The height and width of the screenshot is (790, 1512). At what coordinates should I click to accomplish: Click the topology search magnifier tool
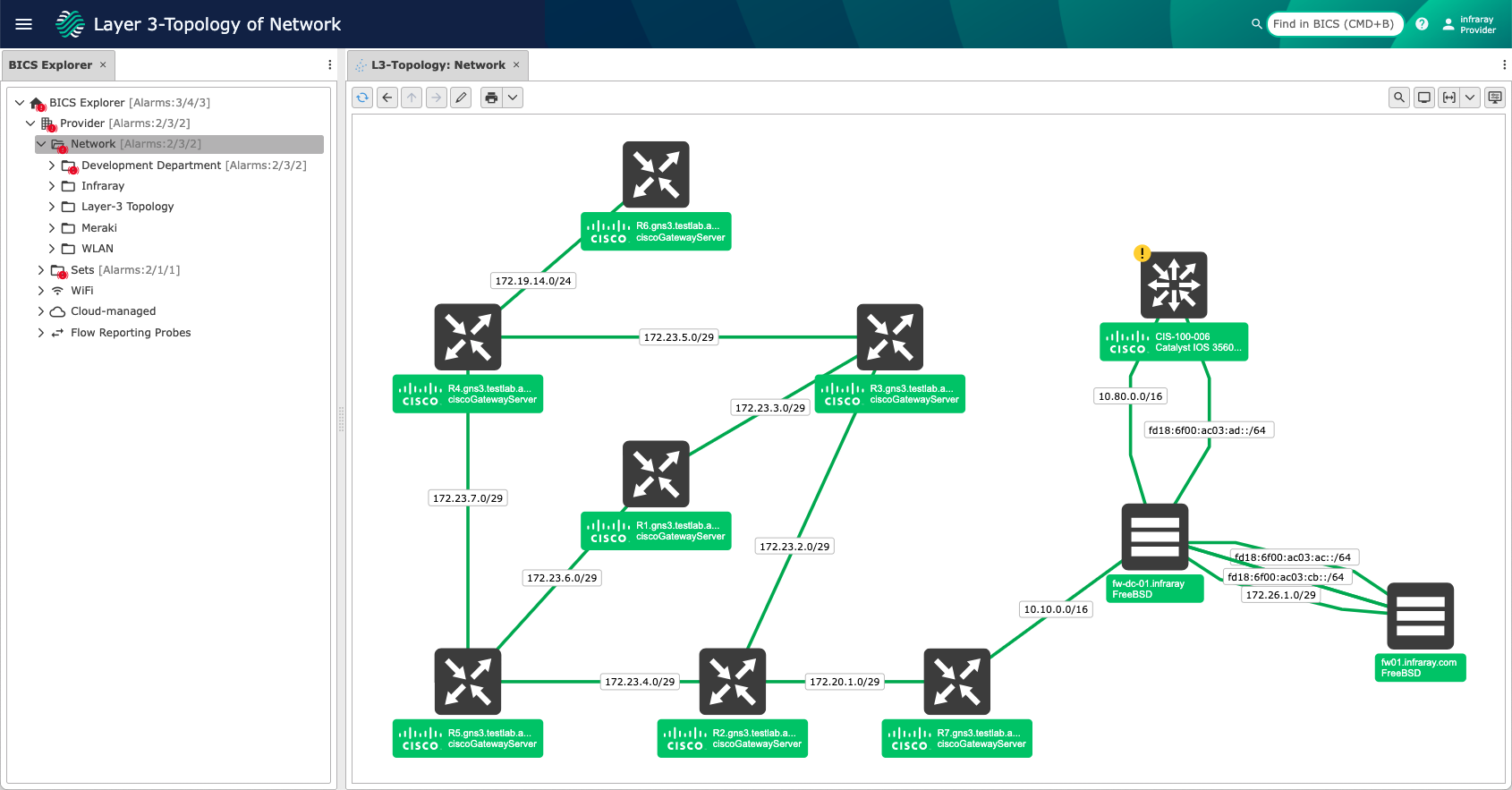point(1399,98)
